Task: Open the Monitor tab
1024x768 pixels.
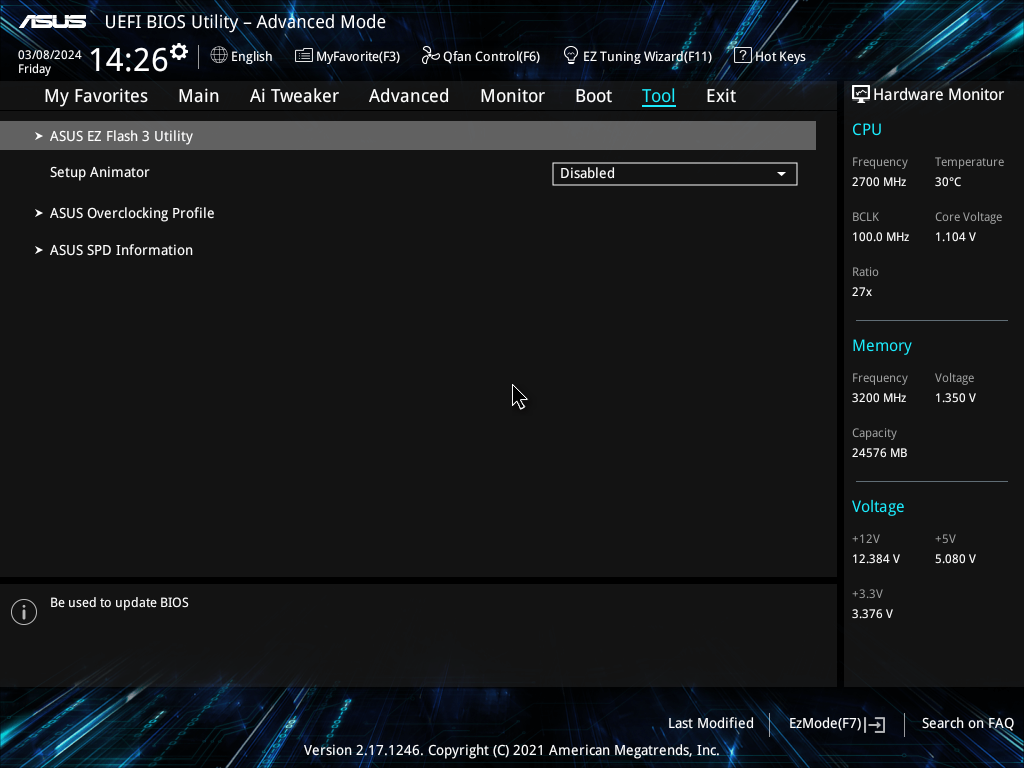Action: (x=512, y=96)
